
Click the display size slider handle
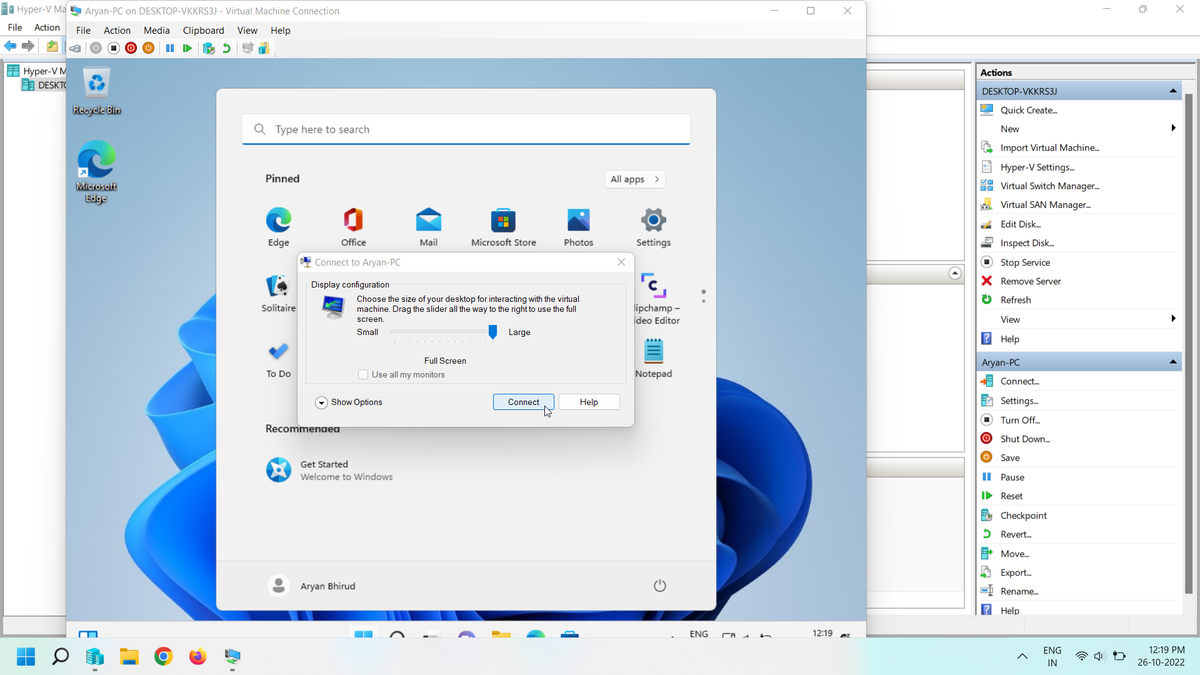point(492,332)
